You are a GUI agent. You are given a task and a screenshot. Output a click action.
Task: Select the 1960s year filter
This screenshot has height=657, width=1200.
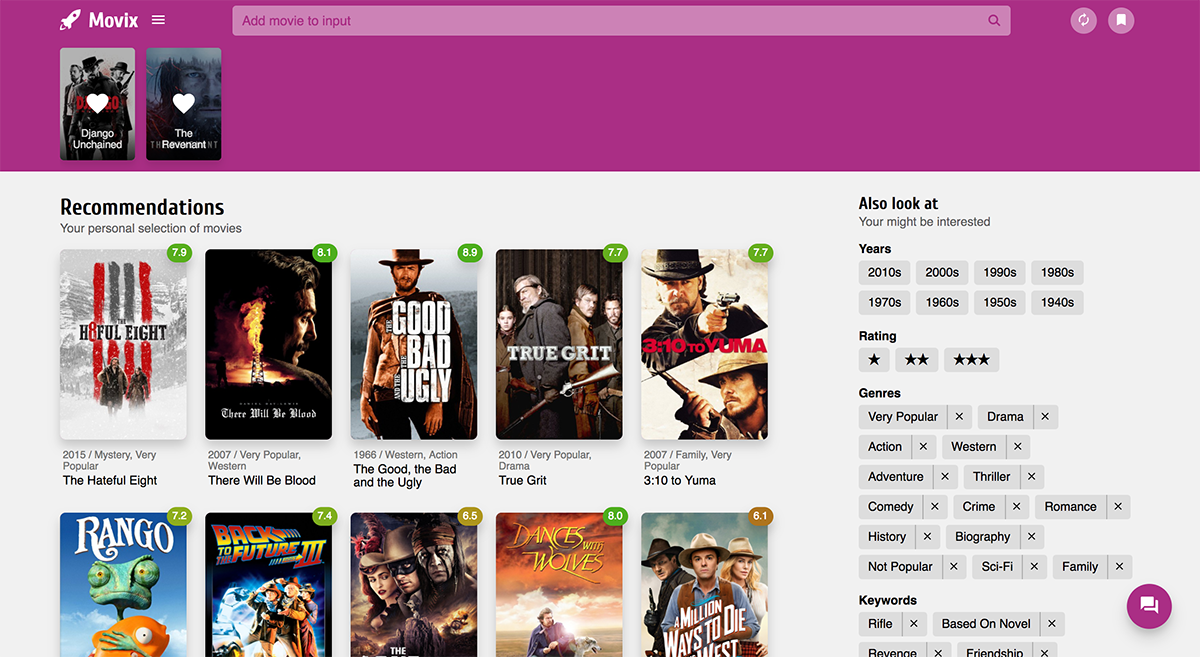point(942,302)
